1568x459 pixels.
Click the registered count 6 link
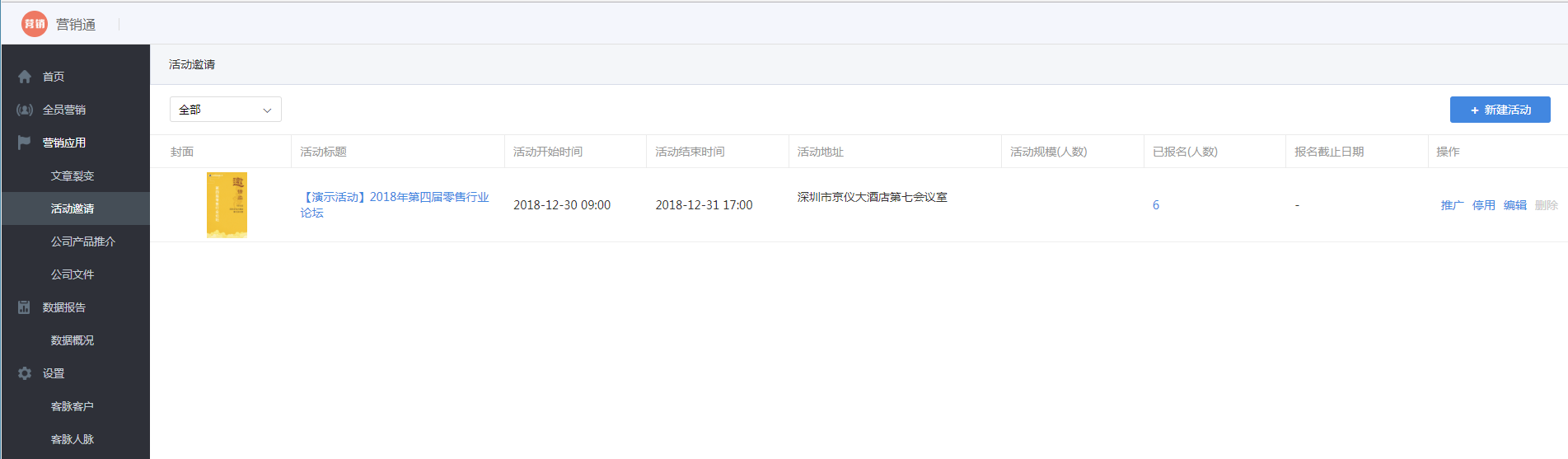[x=1155, y=205]
